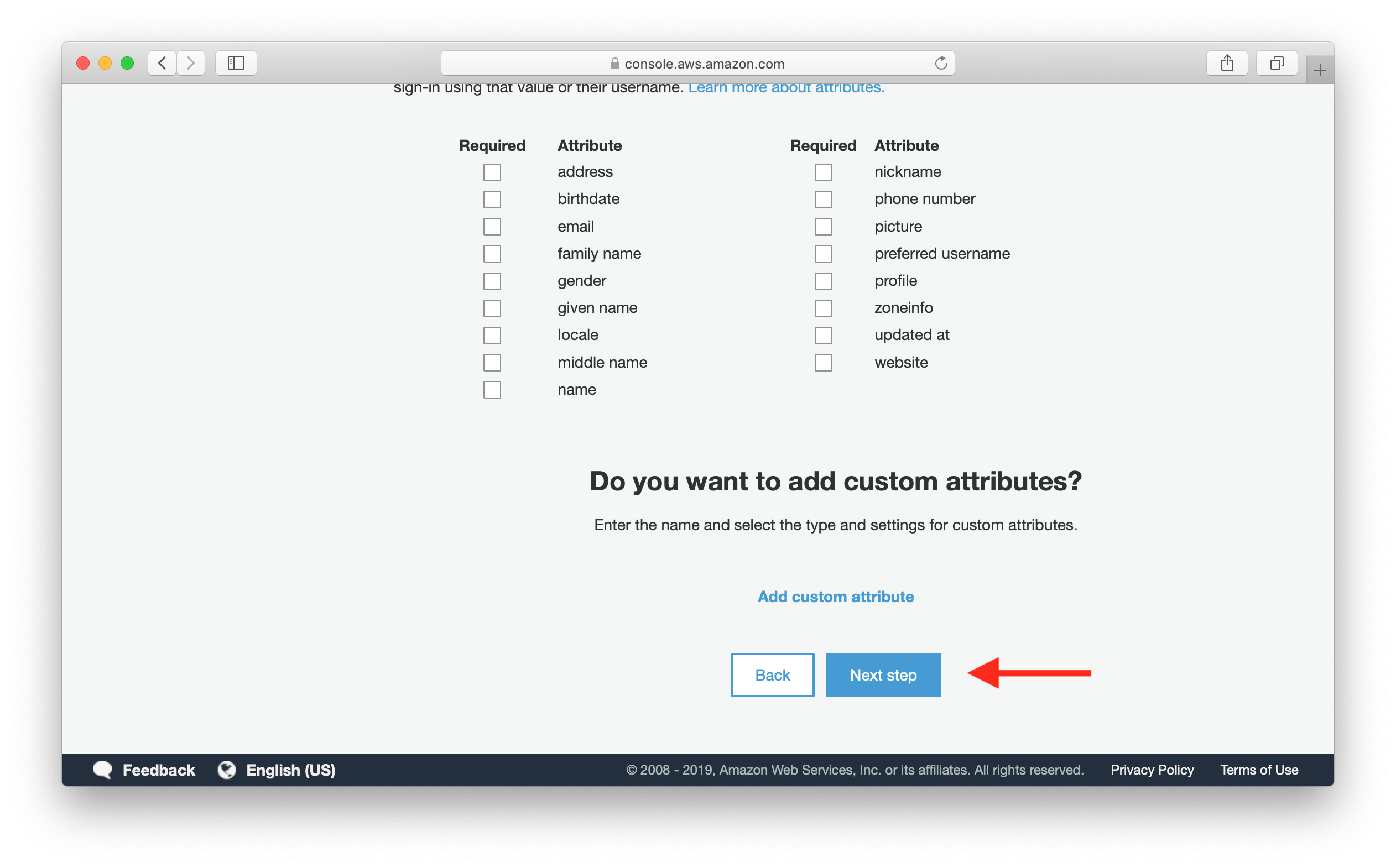
Task: Click the Next step button
Action: 883,674
